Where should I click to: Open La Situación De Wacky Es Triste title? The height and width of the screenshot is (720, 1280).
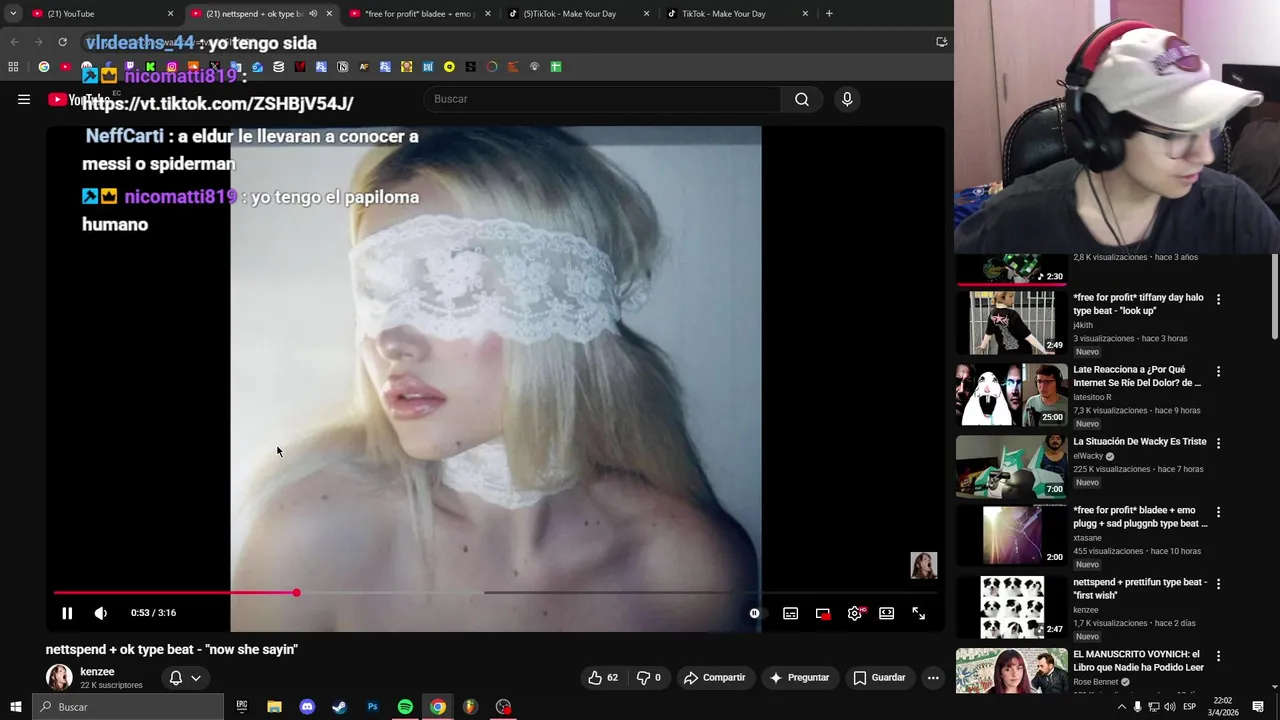1139,441
